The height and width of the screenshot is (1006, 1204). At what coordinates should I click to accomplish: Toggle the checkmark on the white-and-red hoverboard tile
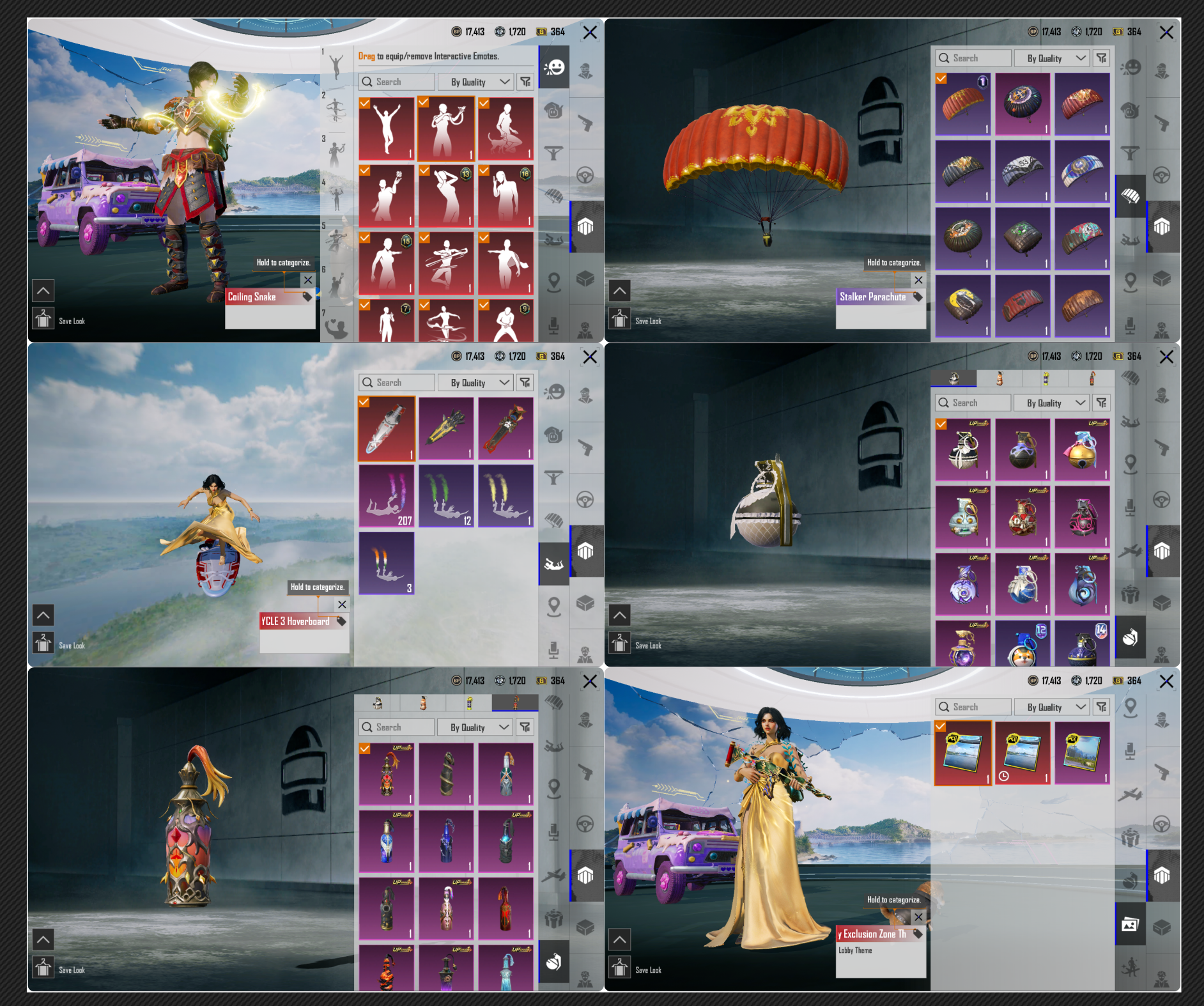[x=364, y=402]
